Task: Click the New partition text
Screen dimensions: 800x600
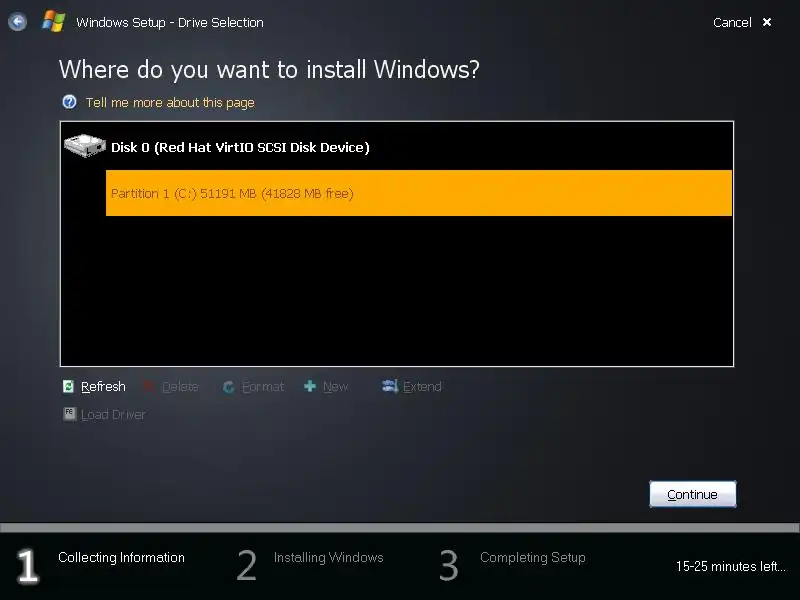Action: click(336, 387)
